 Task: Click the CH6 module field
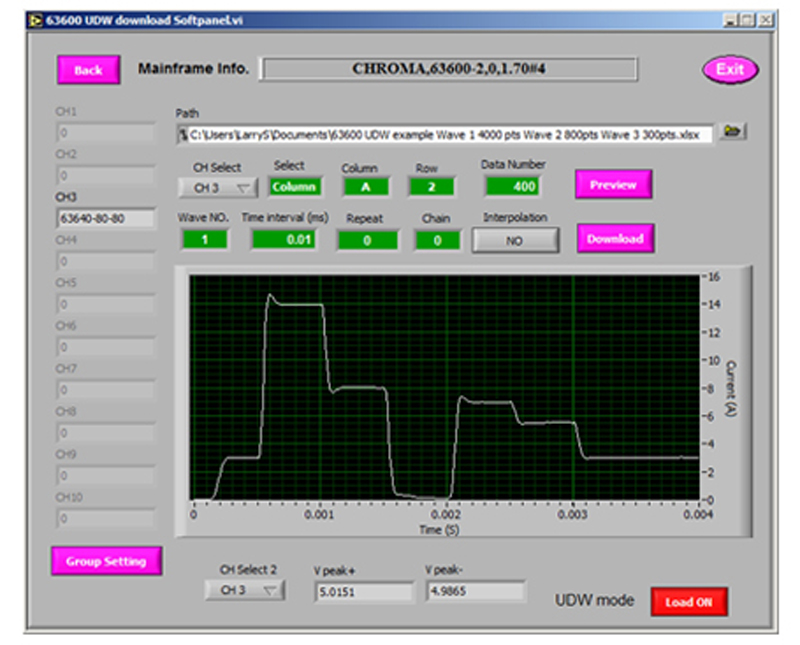105,347
